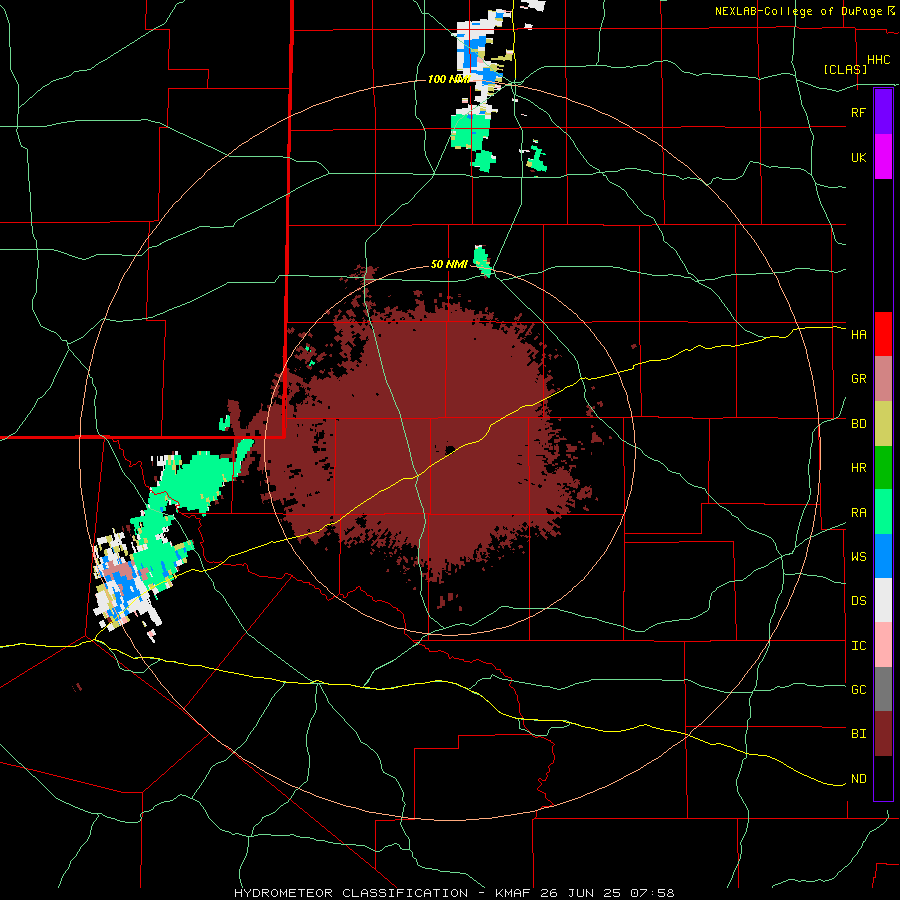Click the UK magenta legend swatch
This screenshot has width=900, height=900.
tap(883, 157)
